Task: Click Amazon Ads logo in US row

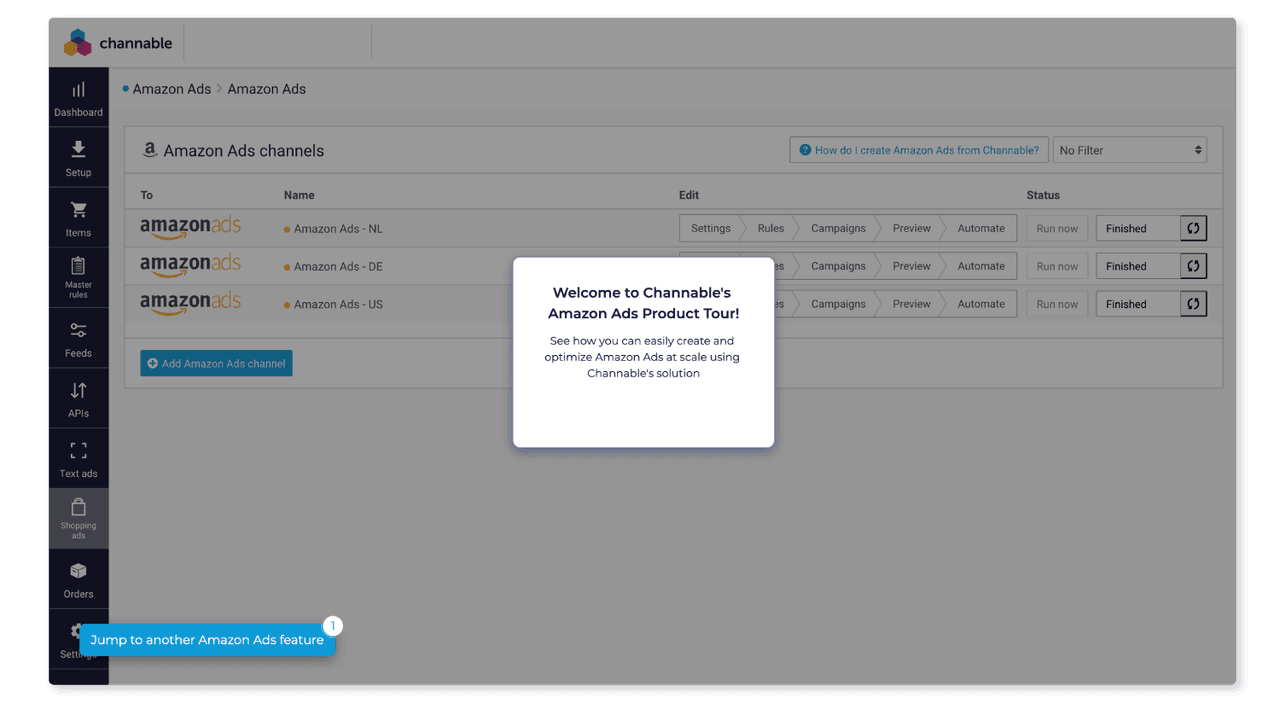Action: [x=190, y=304]
